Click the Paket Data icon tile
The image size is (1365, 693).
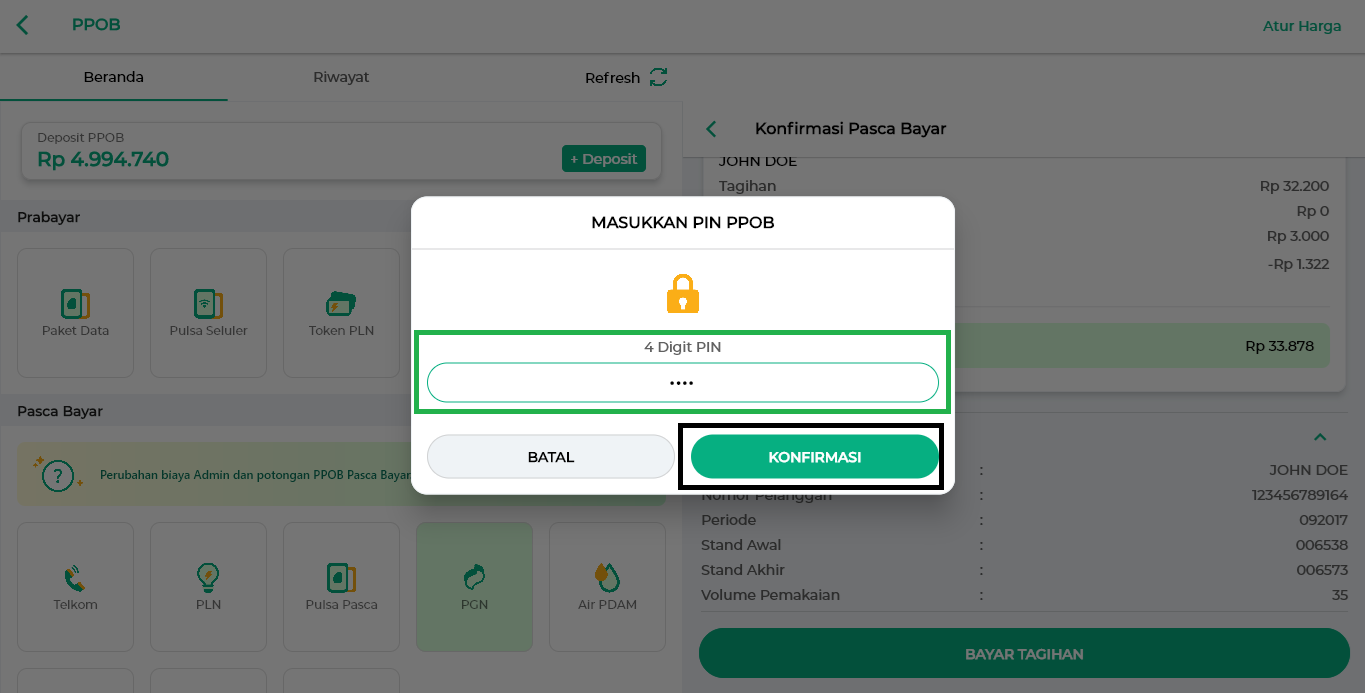[75, 312]
